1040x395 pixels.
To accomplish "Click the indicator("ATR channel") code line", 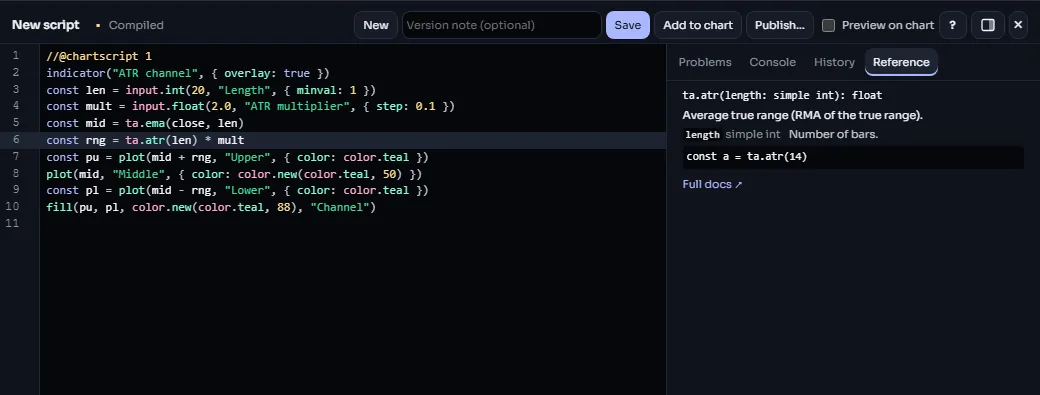I will click(188, 73).
